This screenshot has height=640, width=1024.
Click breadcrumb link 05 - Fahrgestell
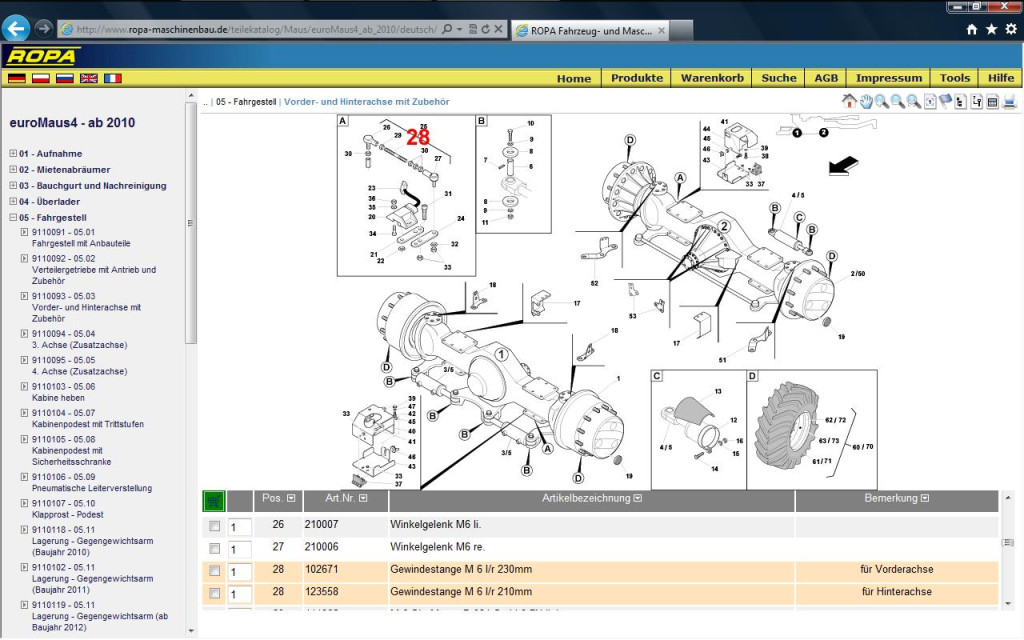point(246,102)
